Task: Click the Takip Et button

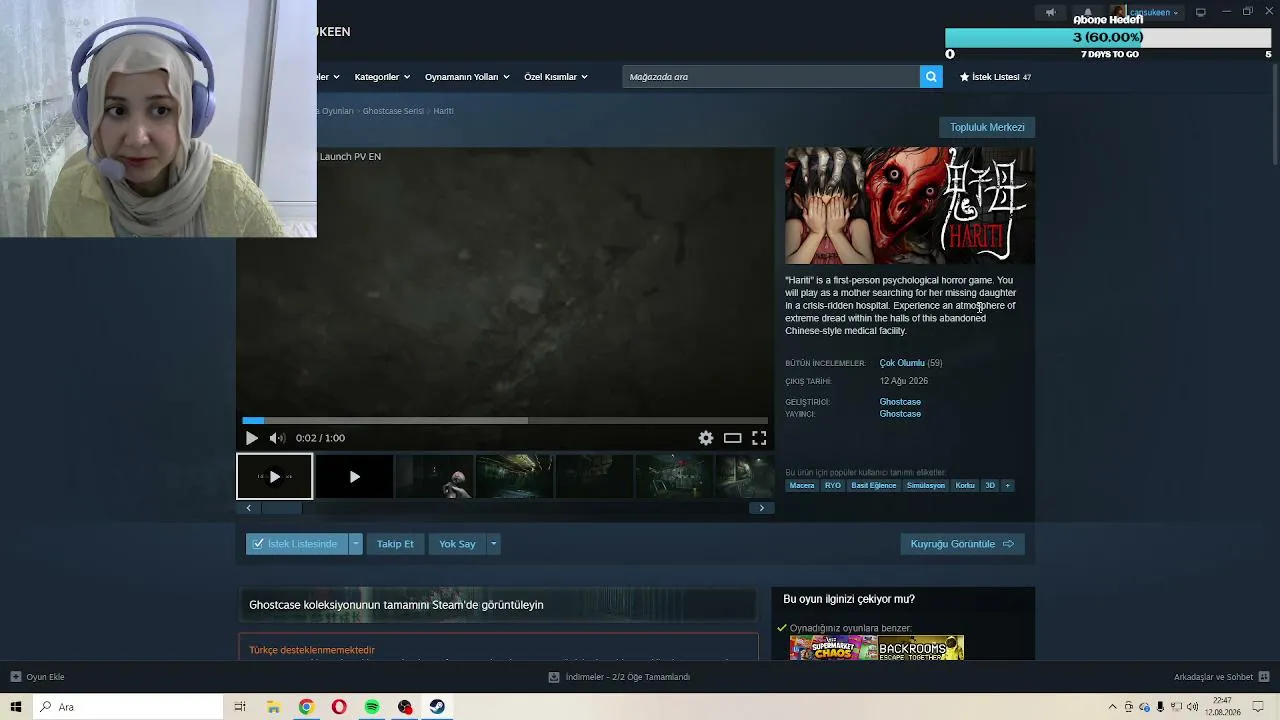Action: [395, 544]
